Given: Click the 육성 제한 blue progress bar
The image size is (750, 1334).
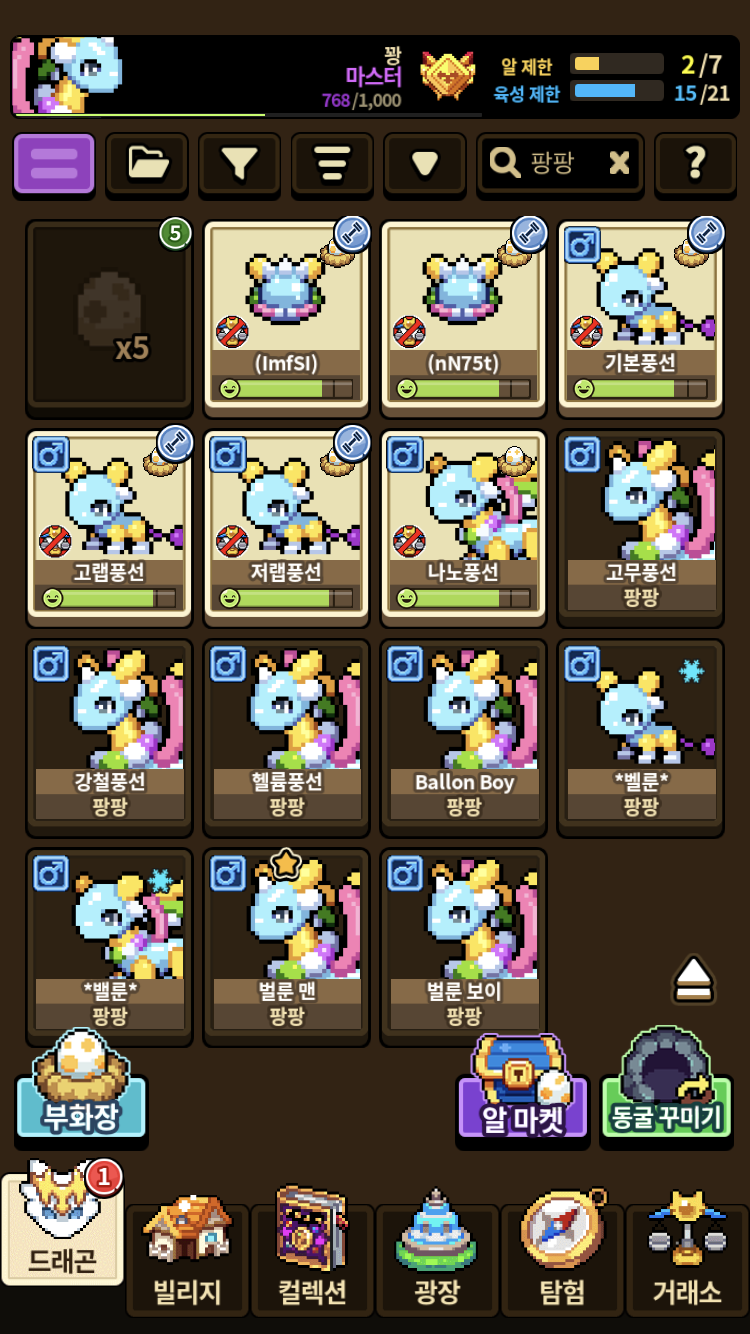Looking at the screenshot, I should [x=617, y=91].
